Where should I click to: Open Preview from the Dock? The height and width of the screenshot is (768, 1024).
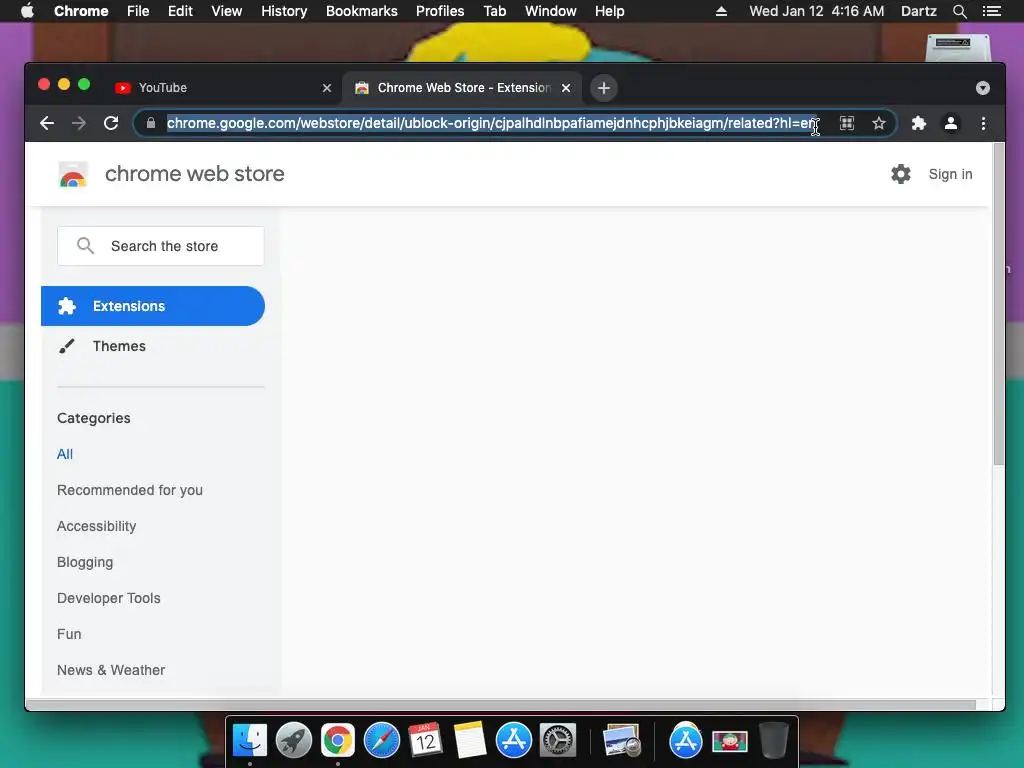coord(622,741)
